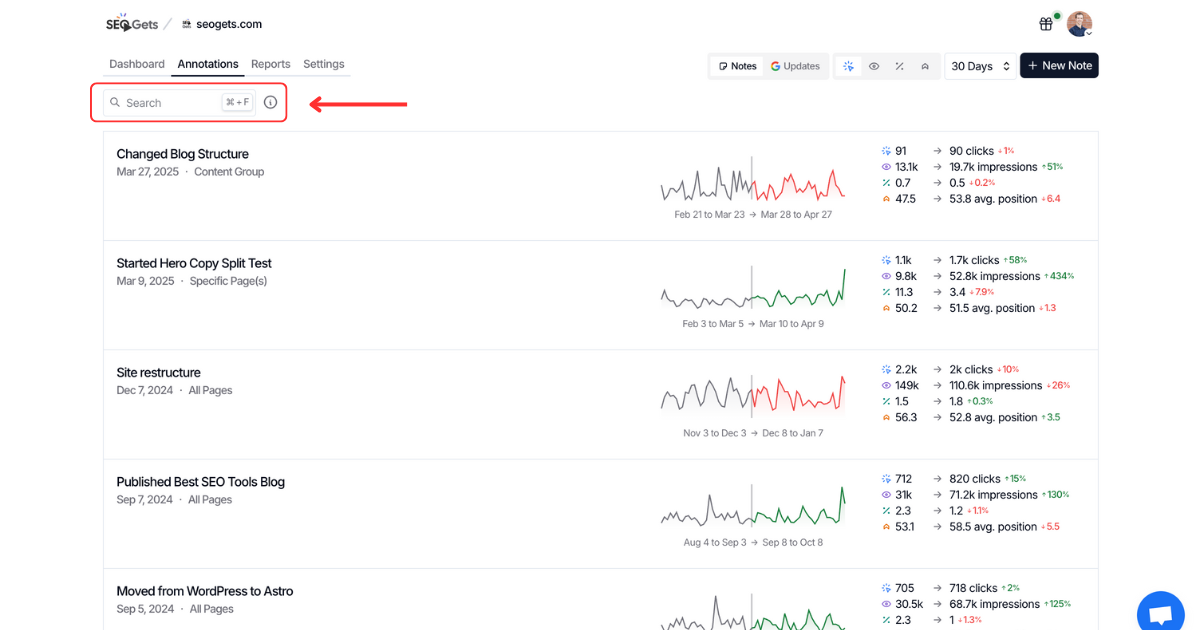Click the Site restructure trend chart
Screen dimensions: 1200x630
pyautogui.click(x=752, y=397)
